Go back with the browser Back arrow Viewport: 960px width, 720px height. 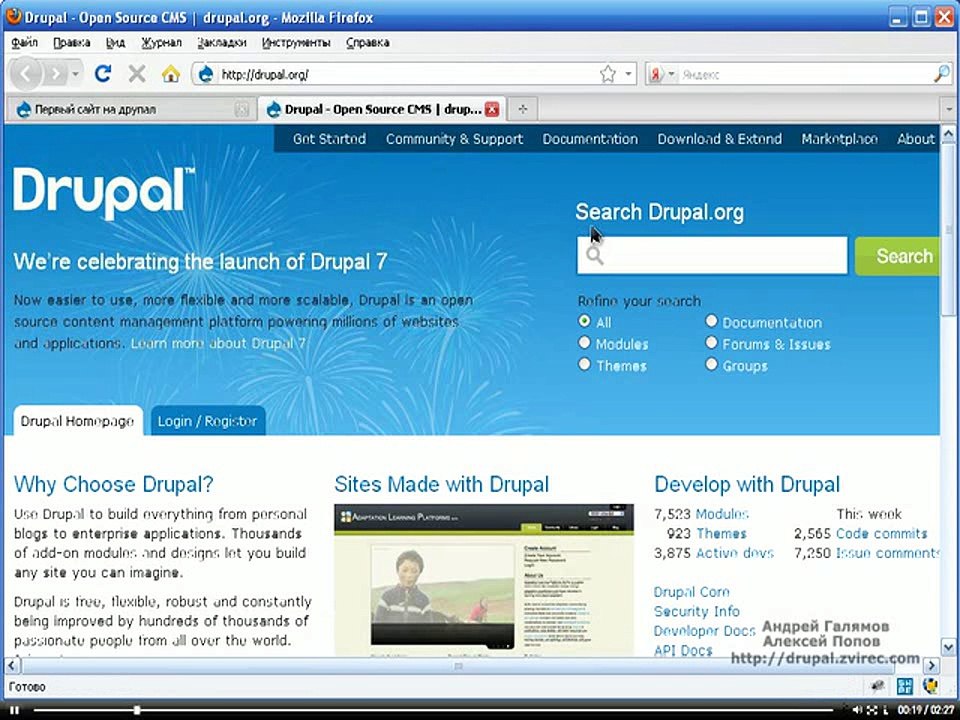click(x=25, y=74)
